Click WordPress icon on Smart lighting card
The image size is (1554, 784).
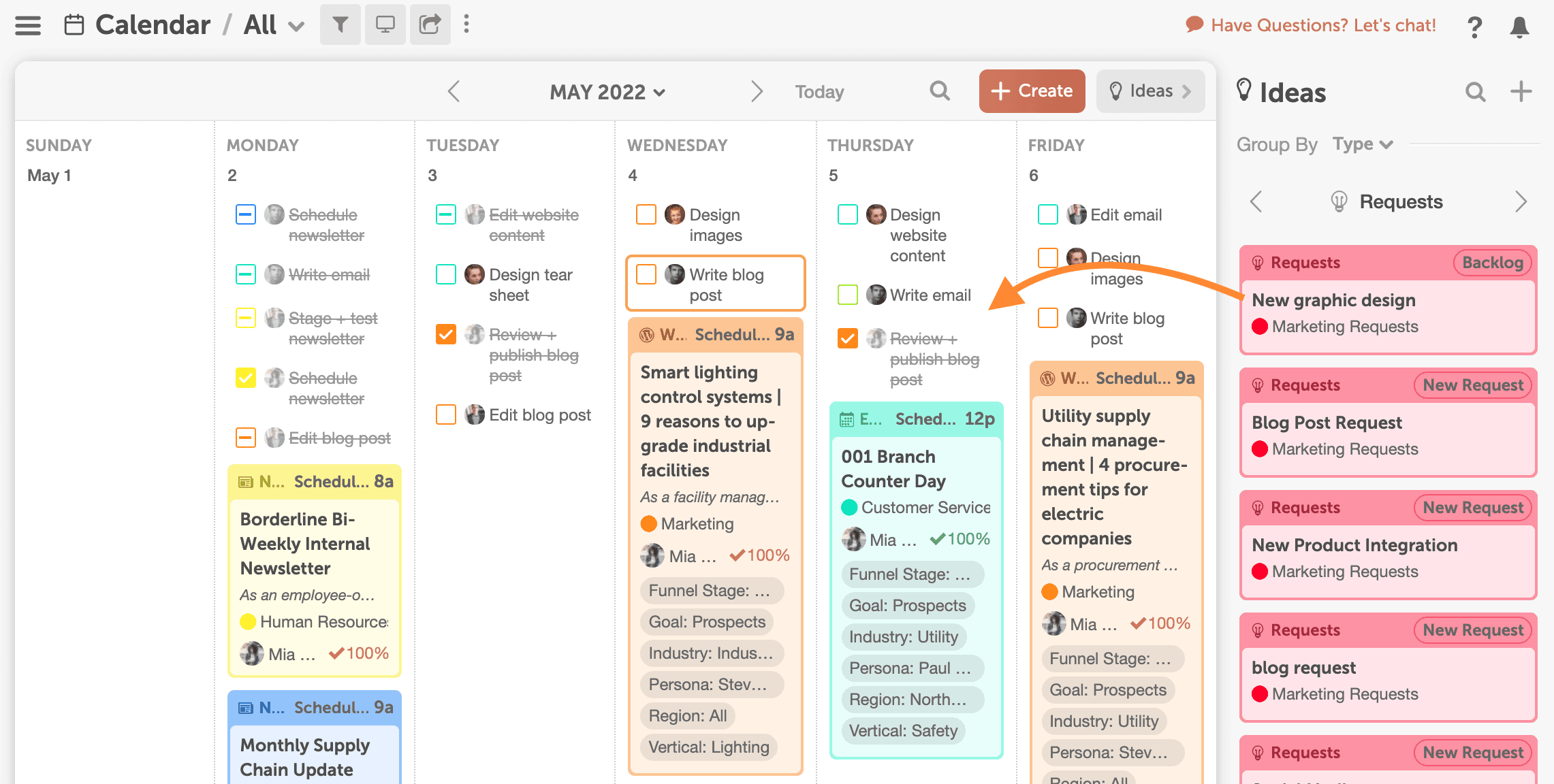(647, 335)
